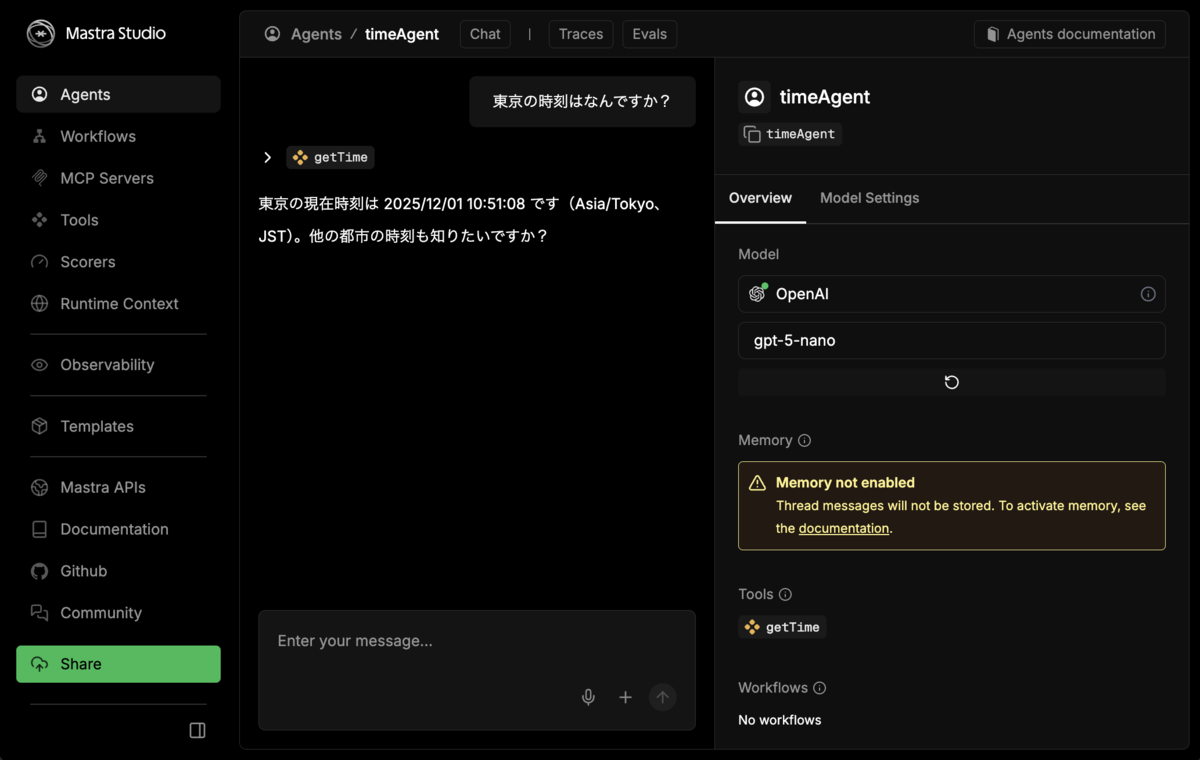Image resolution: width=1200 pixels, height=760 pixels.
Task: Open Runtime Context in the sidebar
Action: click(x=118, y=304)
